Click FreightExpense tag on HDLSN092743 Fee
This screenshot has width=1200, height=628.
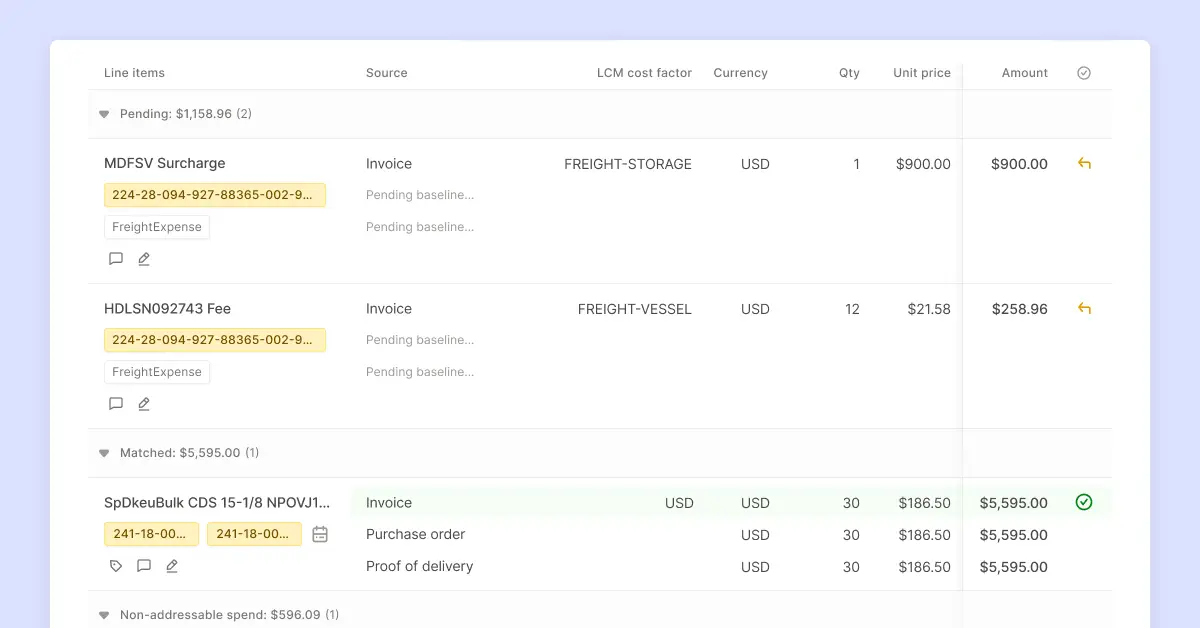[x=157, y=372]
